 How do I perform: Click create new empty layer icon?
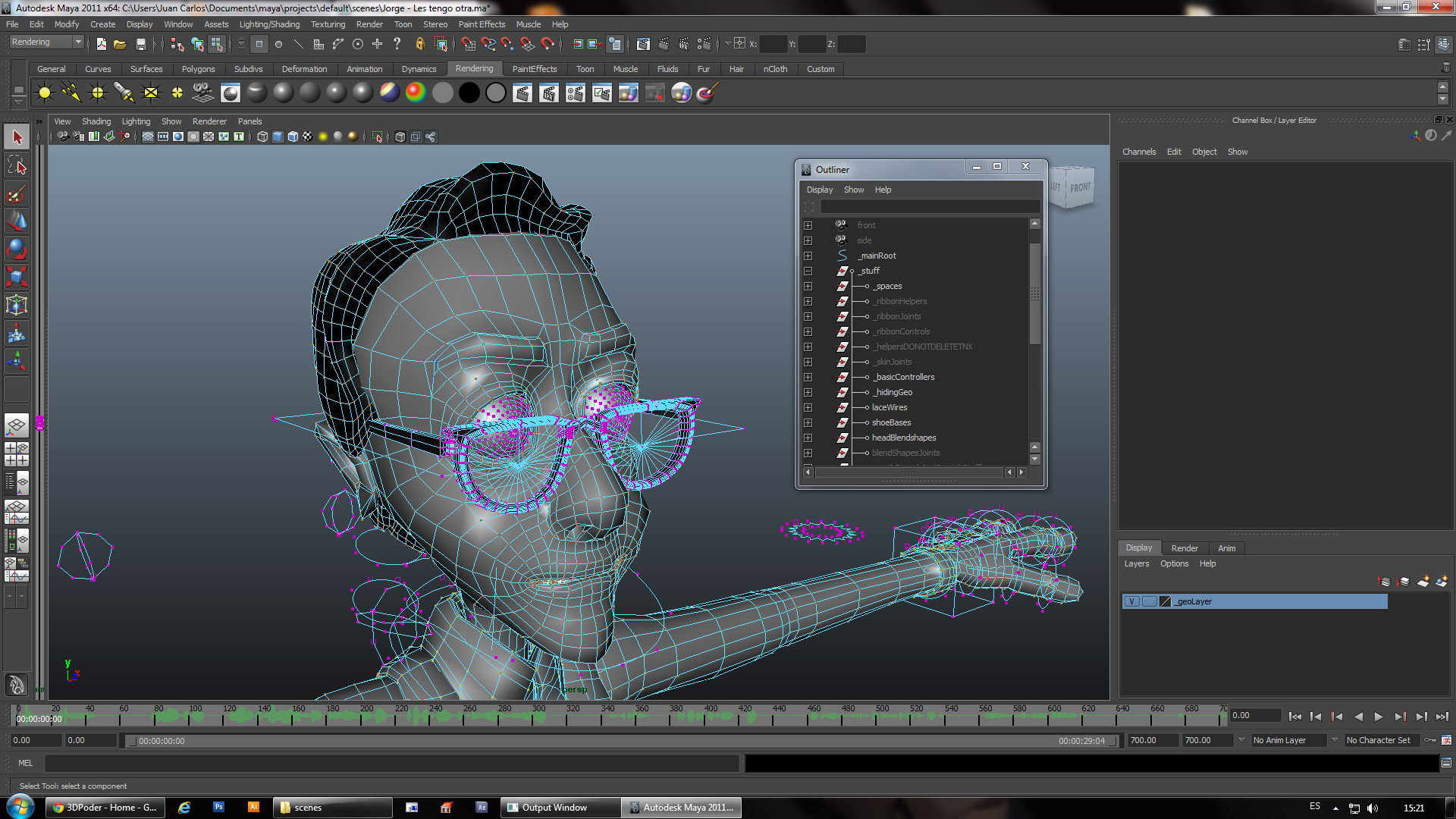click(x=1423, y=582)
